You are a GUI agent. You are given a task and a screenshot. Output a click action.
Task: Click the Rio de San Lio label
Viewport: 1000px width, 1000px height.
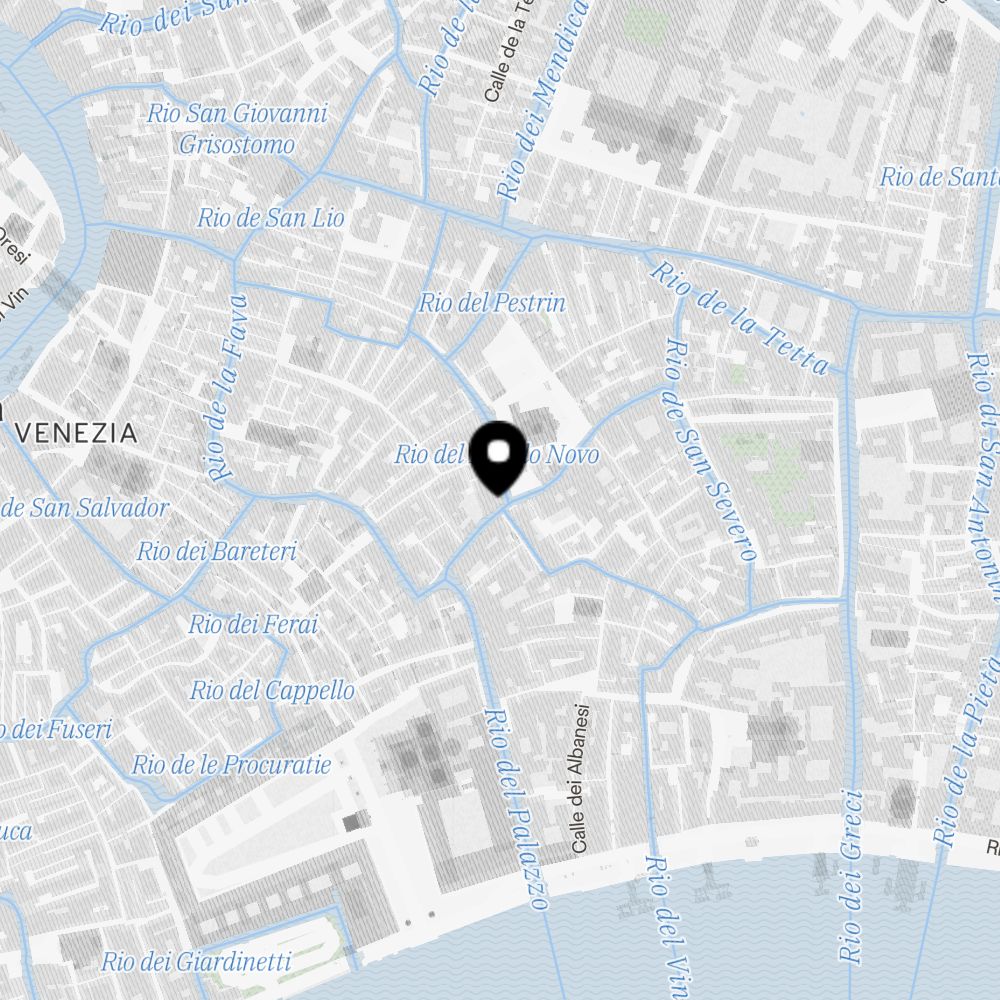270,218
